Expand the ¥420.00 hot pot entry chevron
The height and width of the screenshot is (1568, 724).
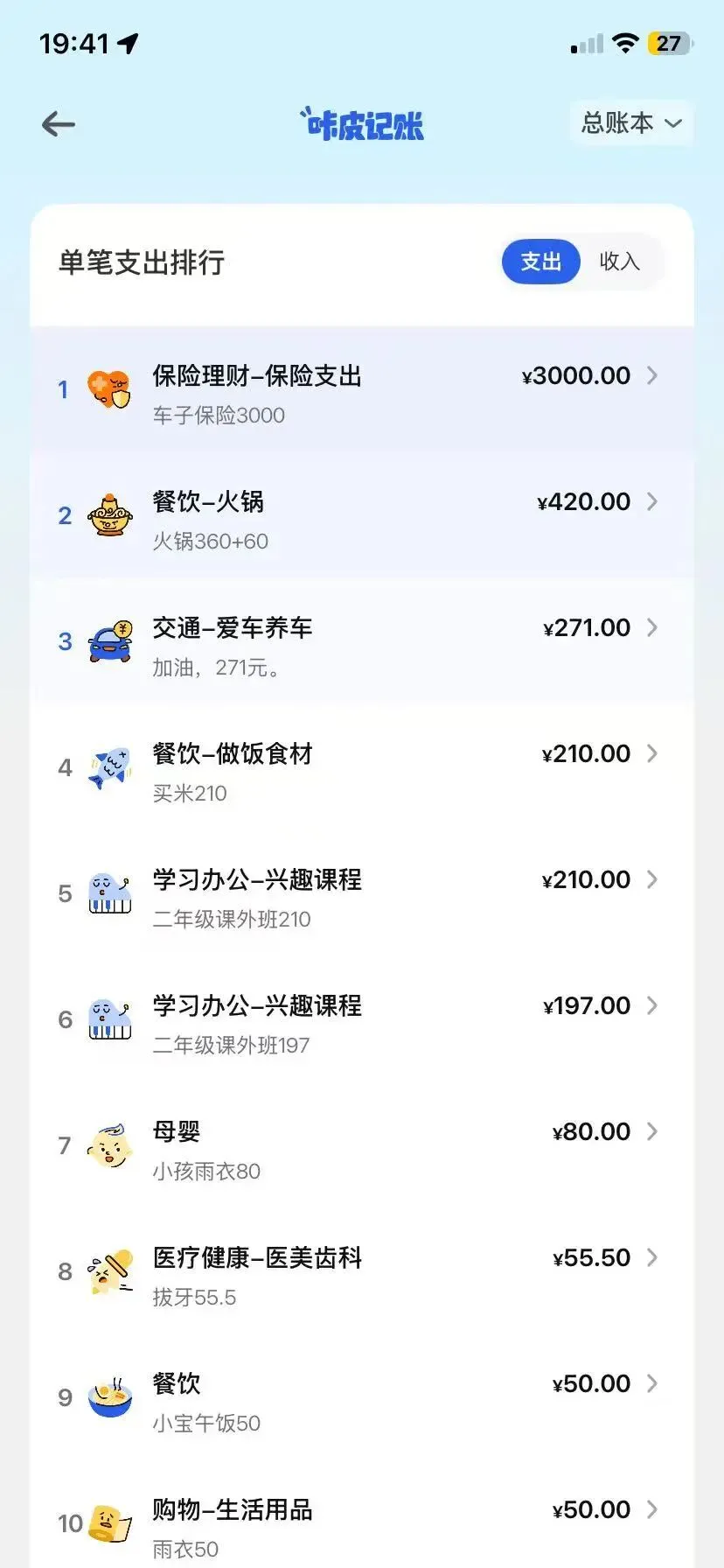(652, 501)
